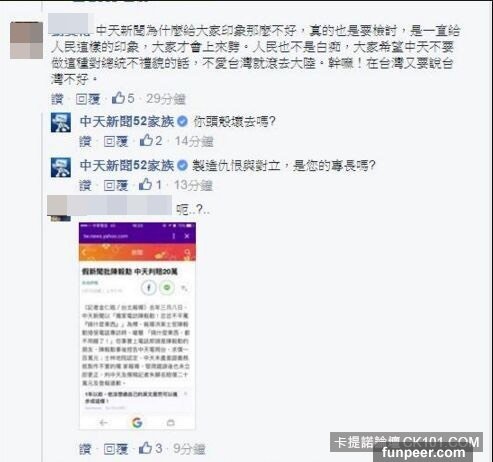The width and height of the screenshot is (493, 462).
Task: Like the 呃..?.. comment with screenshot
Action: coord(85,449)
